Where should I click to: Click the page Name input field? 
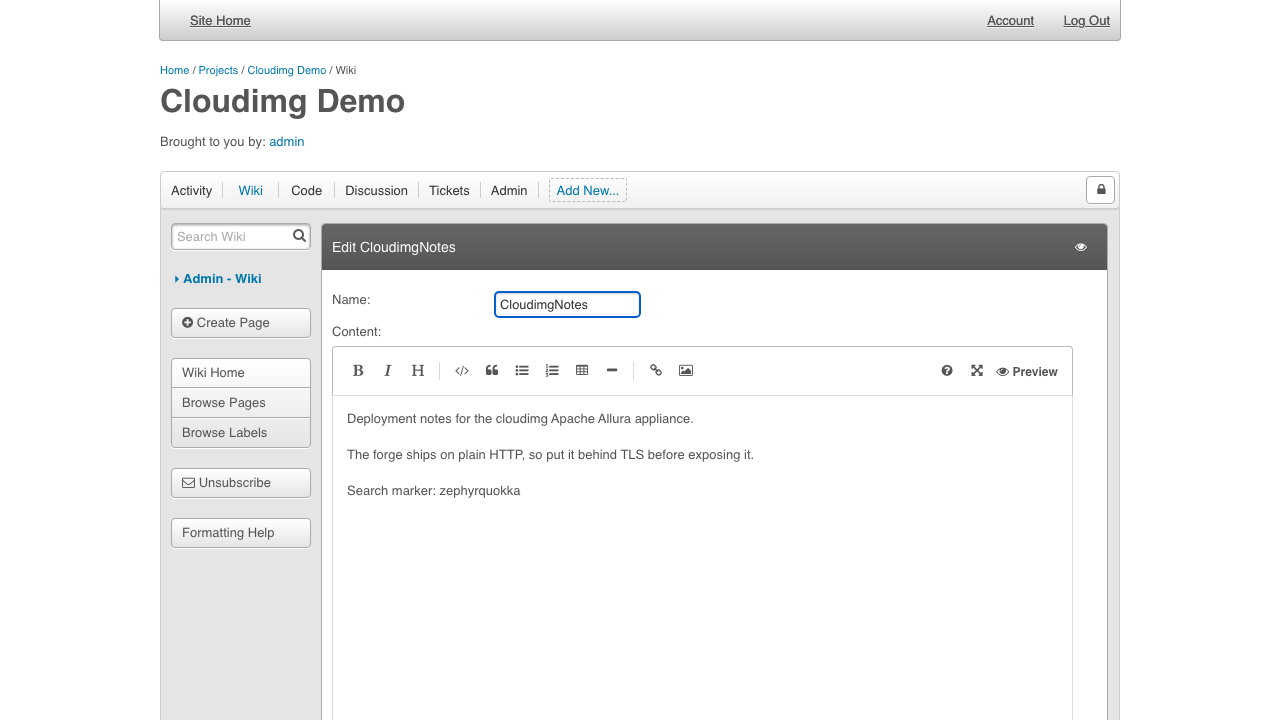coord(567,305)
